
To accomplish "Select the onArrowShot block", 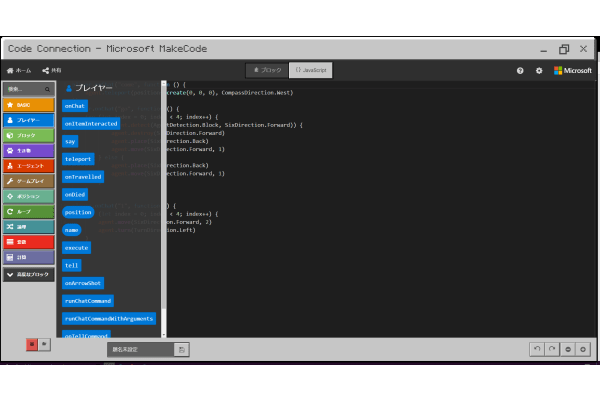I will click(x=83, y=283).
